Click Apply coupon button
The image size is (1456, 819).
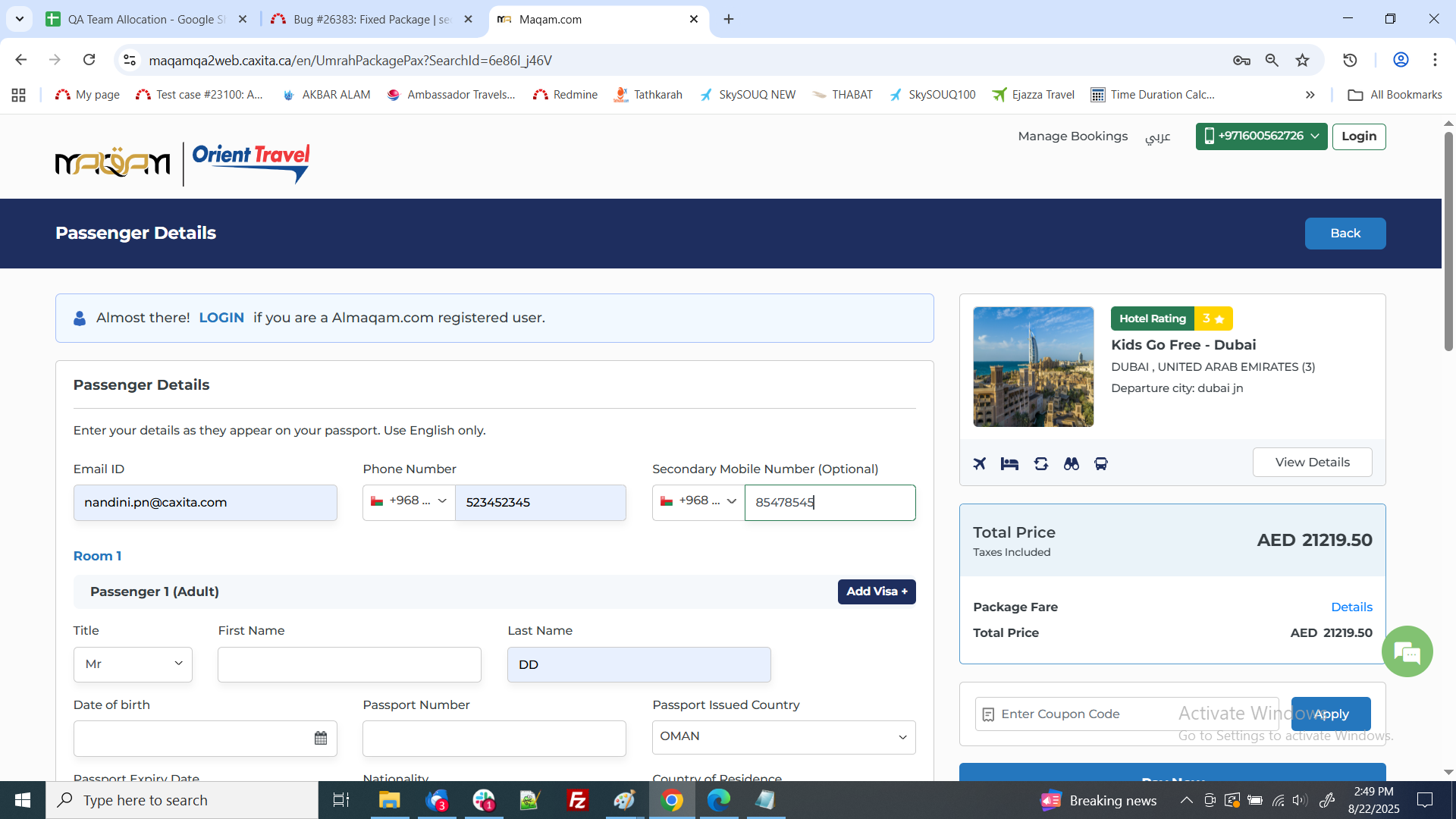1331,714
